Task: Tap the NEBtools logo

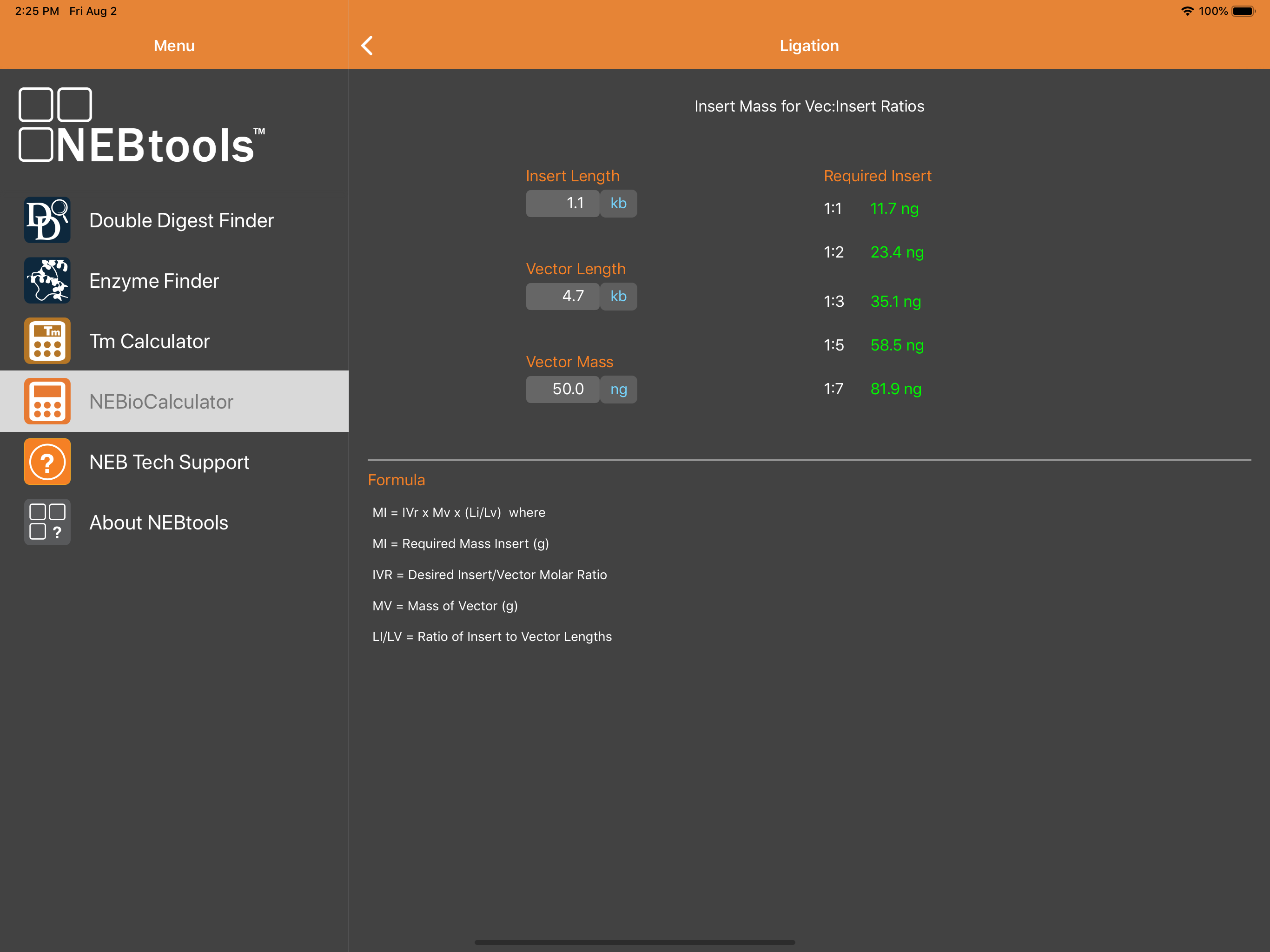Action: tap(142, 125)
